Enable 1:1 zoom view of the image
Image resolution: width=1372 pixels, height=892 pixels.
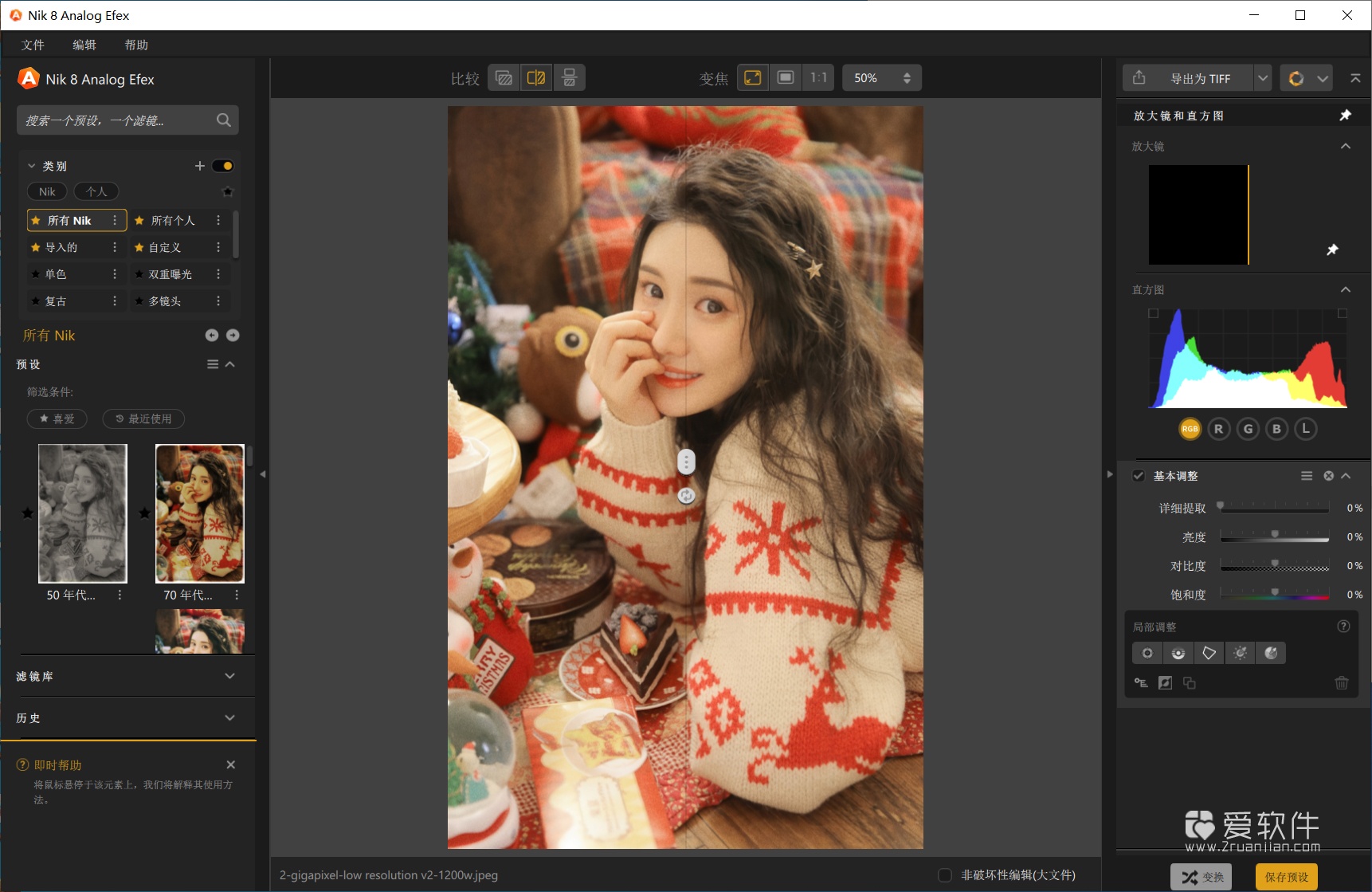pyautogui.click(x=817, y=77)
